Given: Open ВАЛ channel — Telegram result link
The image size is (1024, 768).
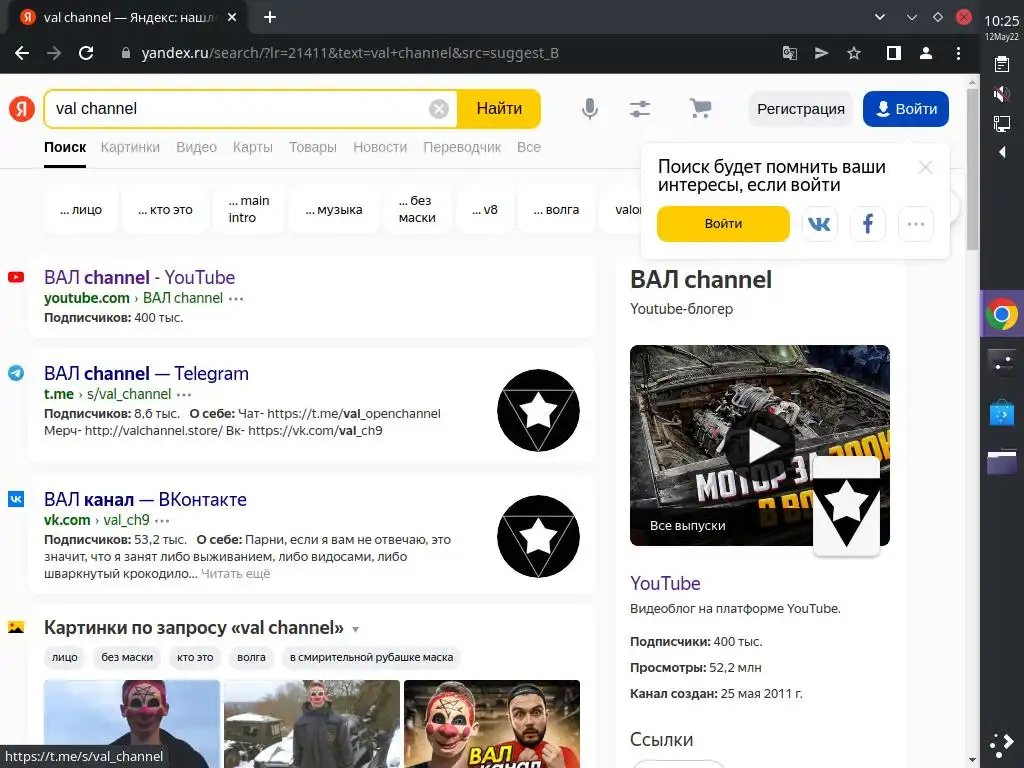Looking at the screenshot, I should pos(146,374).
